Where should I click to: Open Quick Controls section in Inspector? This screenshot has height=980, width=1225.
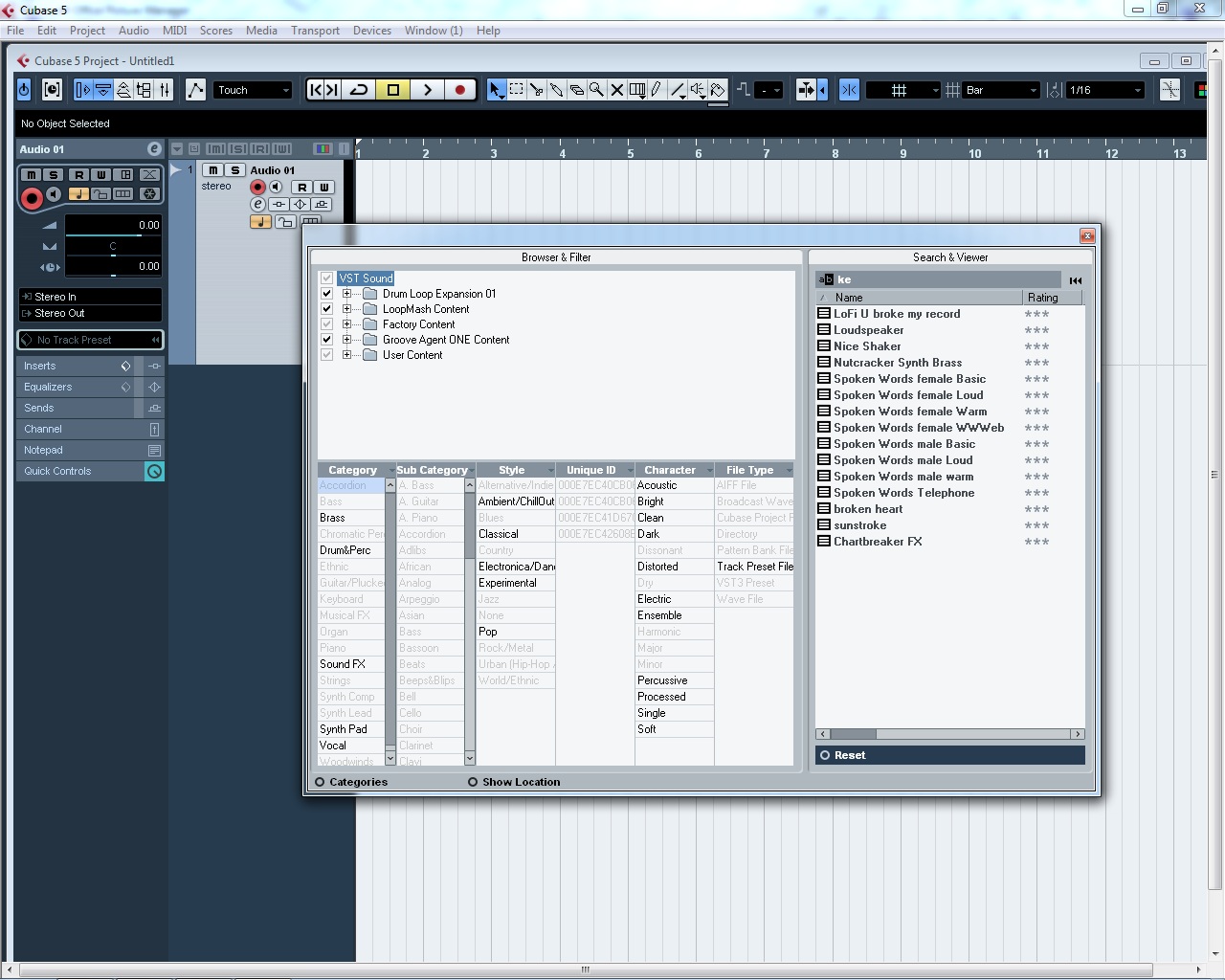(80, 471)
